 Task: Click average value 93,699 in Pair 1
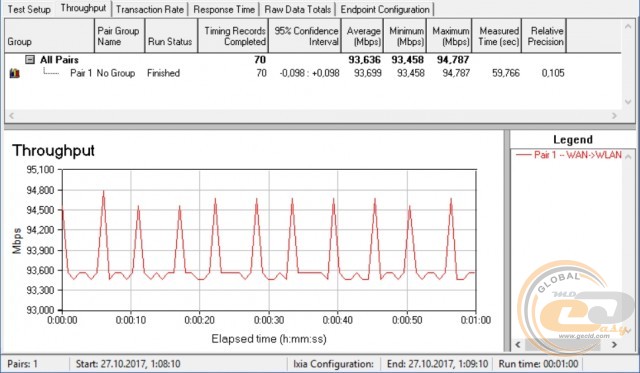[367, 73]
